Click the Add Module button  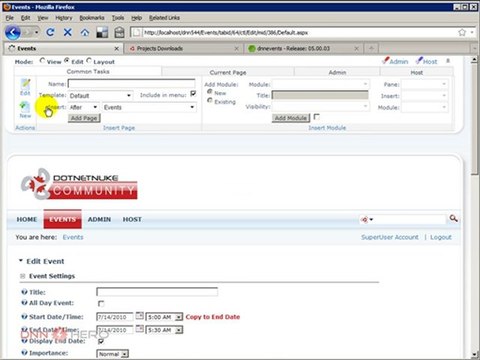(291, 118)
